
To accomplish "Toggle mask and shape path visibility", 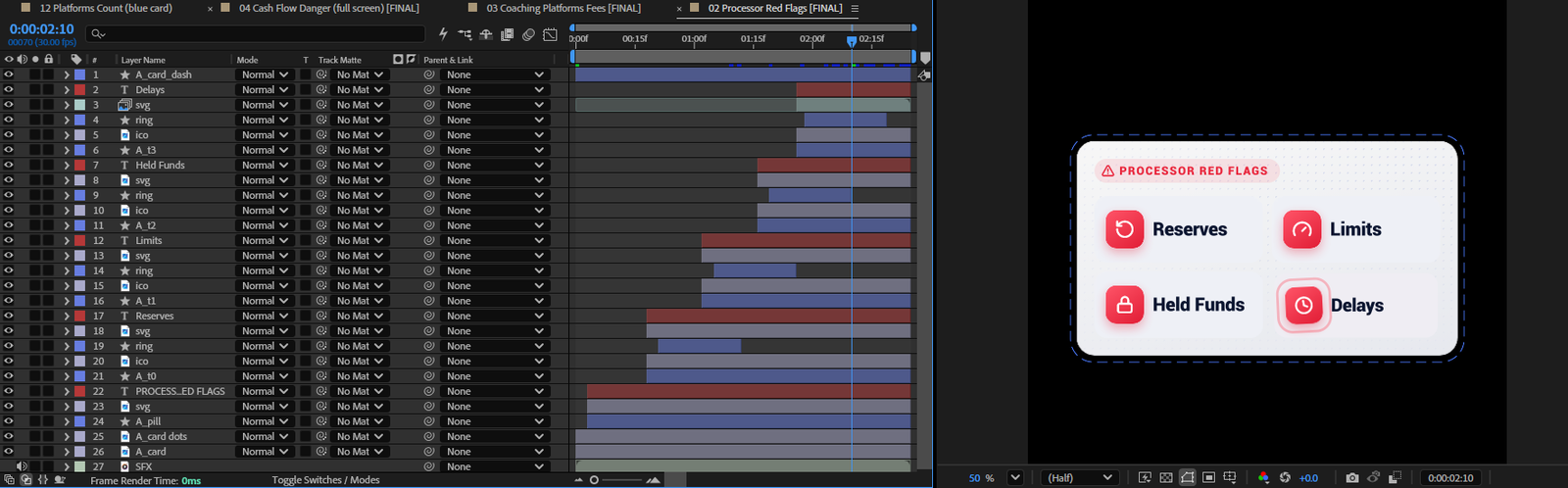I will click(x=1188, y=477).
